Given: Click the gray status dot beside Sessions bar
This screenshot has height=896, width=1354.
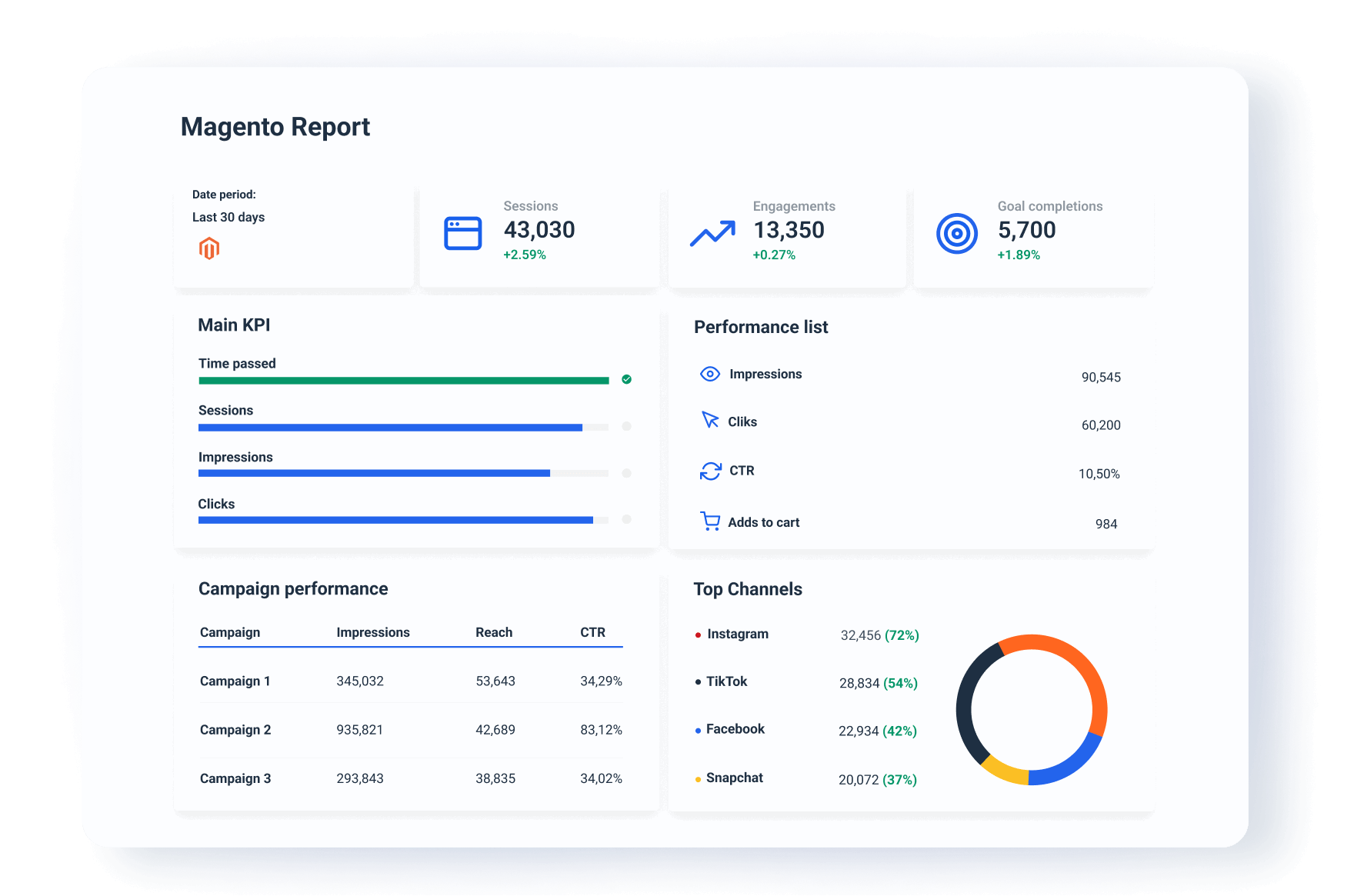Looking at the screenshot, I should (626, 427).
